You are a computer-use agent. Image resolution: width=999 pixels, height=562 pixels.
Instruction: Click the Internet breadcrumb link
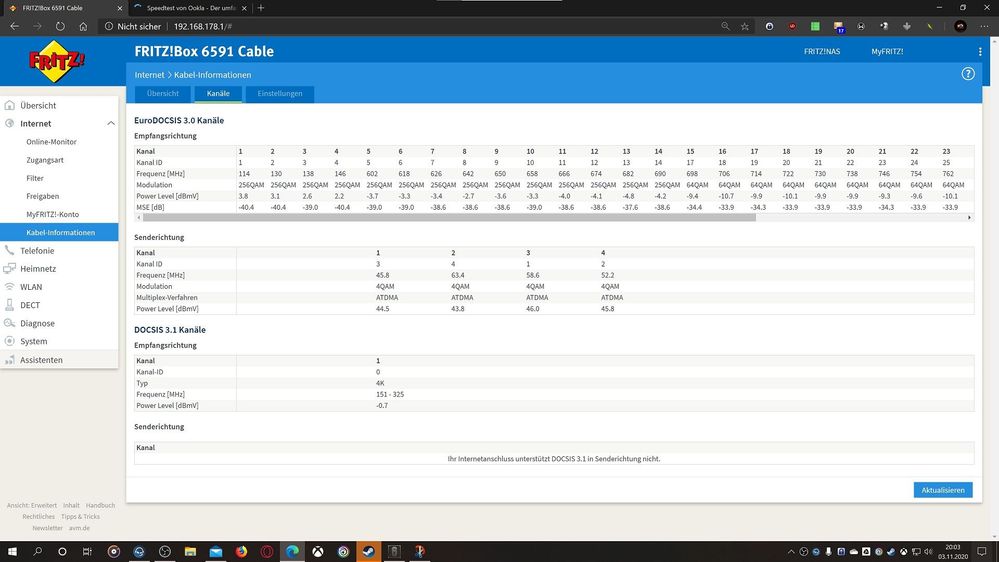[149, 75]
